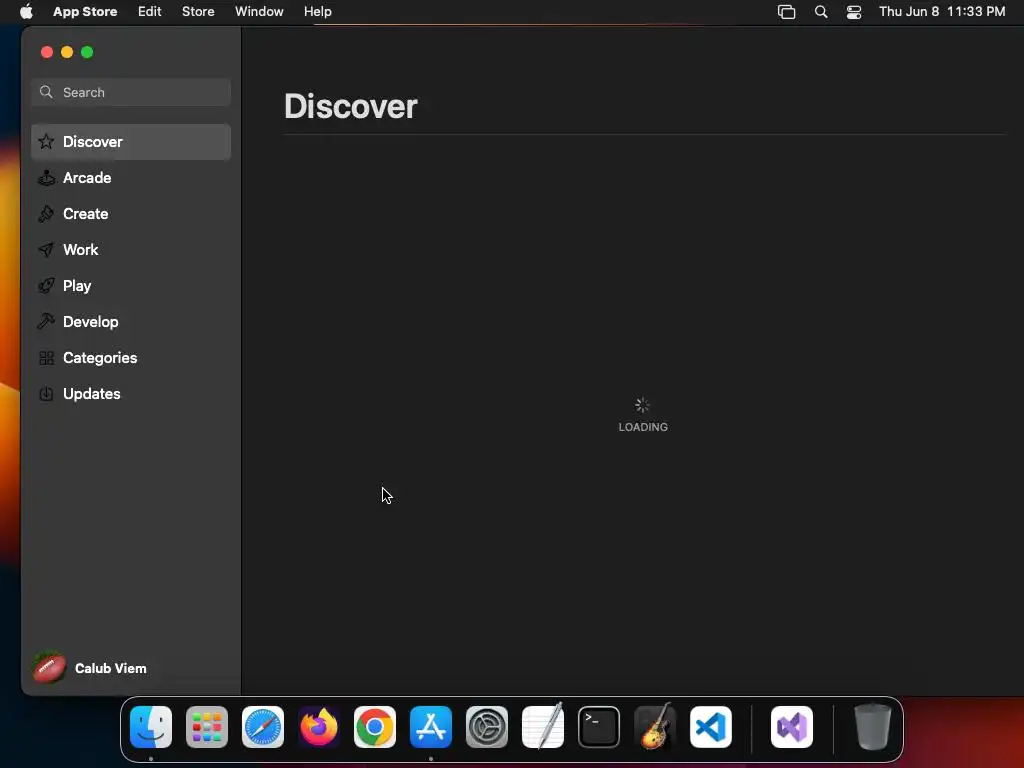Open the Window menu
The width and height of the screenshot is (1024, 768).
pos(259,12)
